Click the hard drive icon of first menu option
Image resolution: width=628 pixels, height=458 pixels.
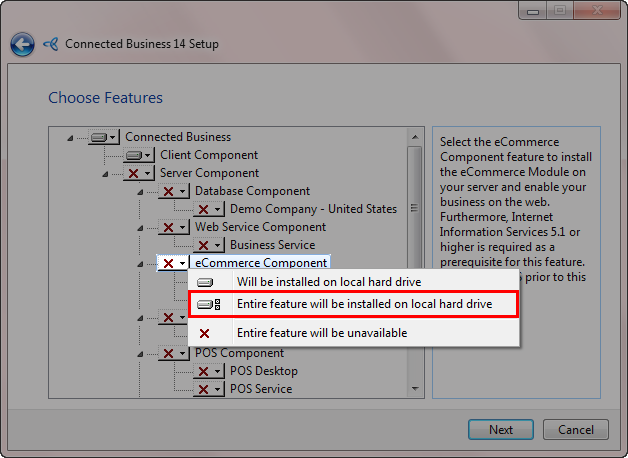coord(205,283)
